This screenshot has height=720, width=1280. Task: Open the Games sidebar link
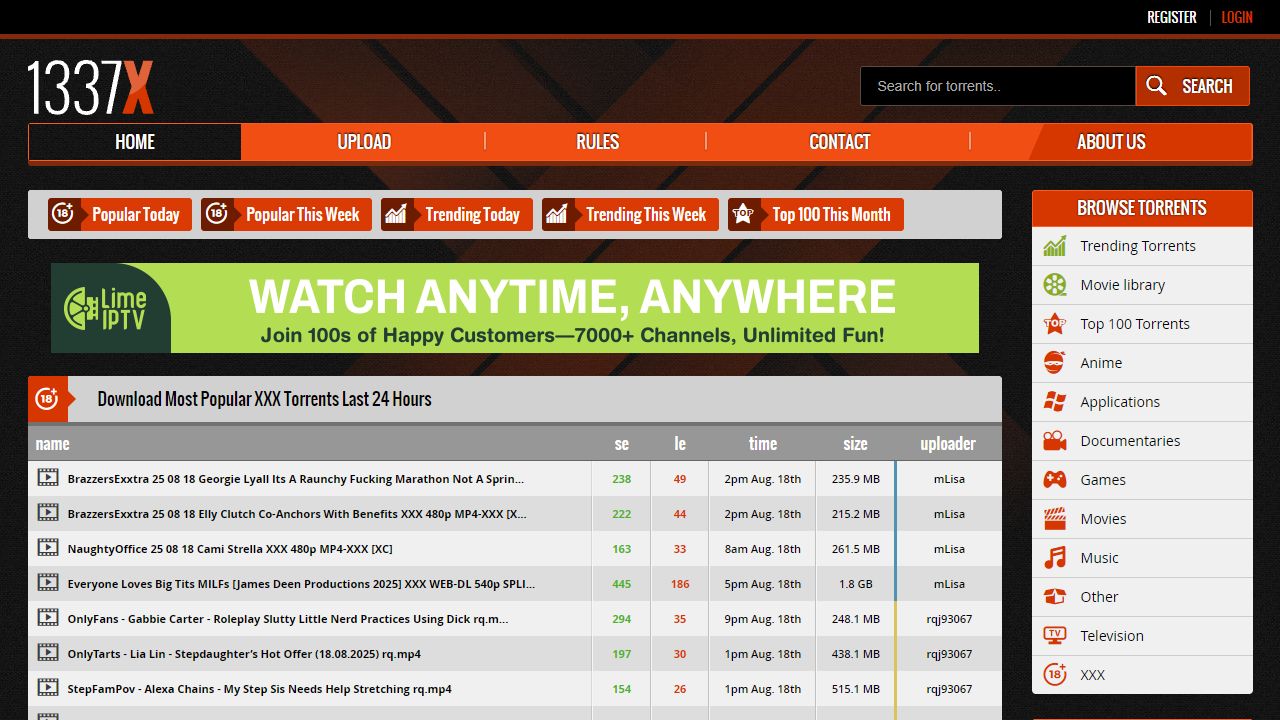coord(1103,480)
